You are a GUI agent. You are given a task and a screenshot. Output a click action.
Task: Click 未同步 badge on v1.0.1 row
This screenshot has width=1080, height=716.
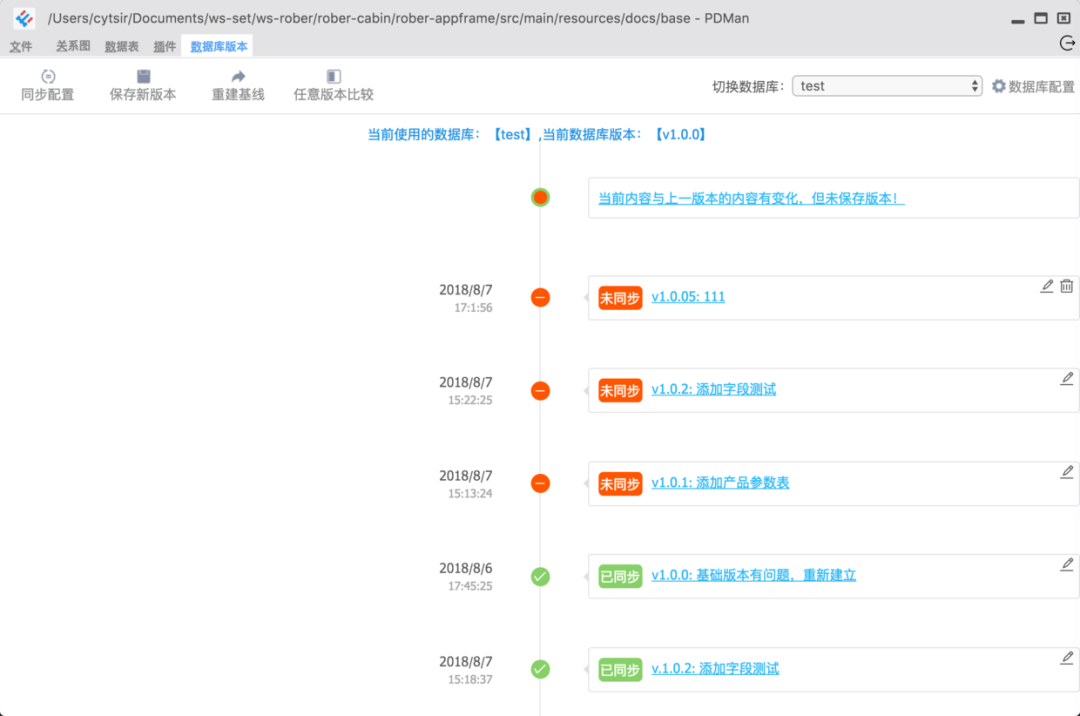coord(620,484)
